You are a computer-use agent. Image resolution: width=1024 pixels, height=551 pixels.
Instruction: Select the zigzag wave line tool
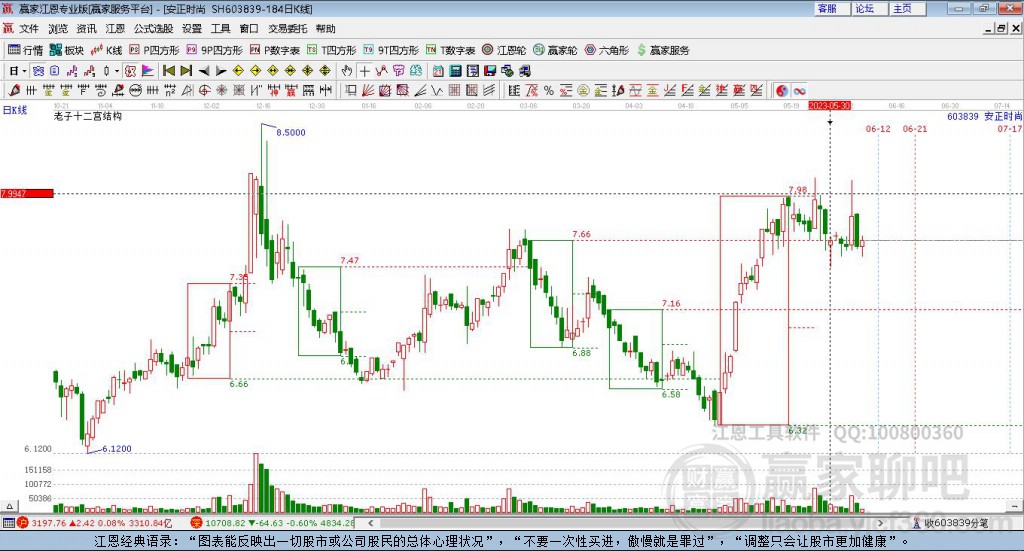coord(437,91)
